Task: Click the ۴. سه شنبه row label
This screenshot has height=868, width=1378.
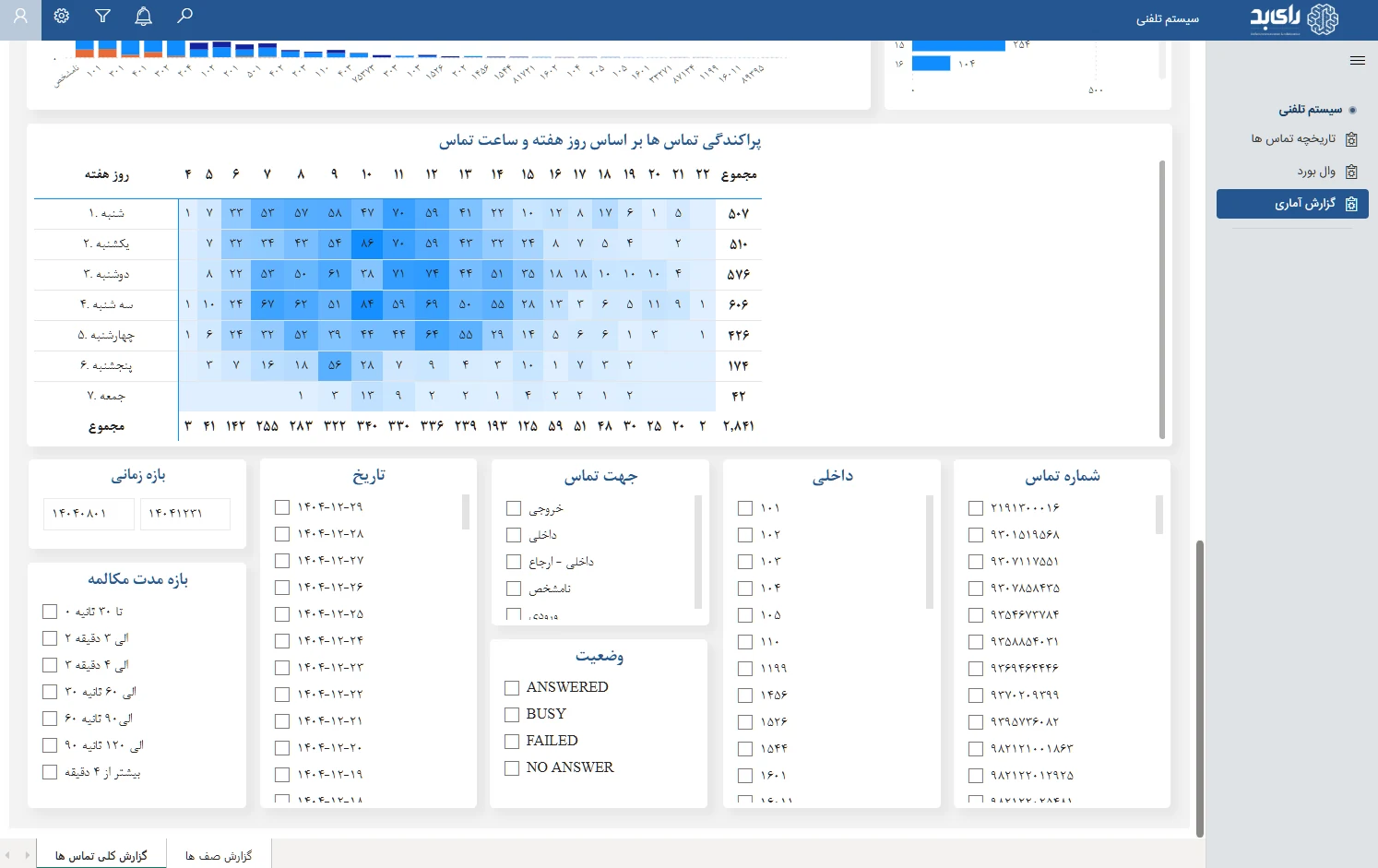Action: pyautogui.click(x=106, y=304)
